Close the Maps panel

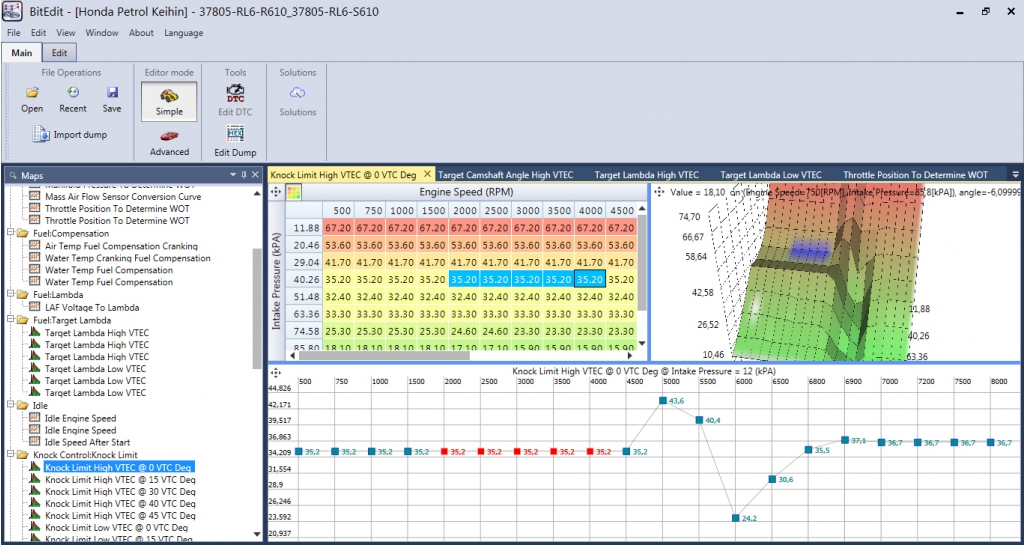pos(255,175)
